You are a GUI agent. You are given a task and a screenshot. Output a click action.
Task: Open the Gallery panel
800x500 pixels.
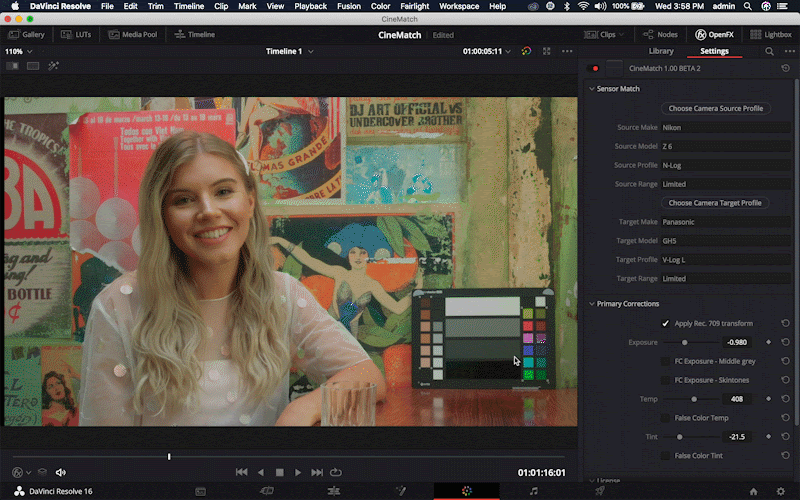27,34
